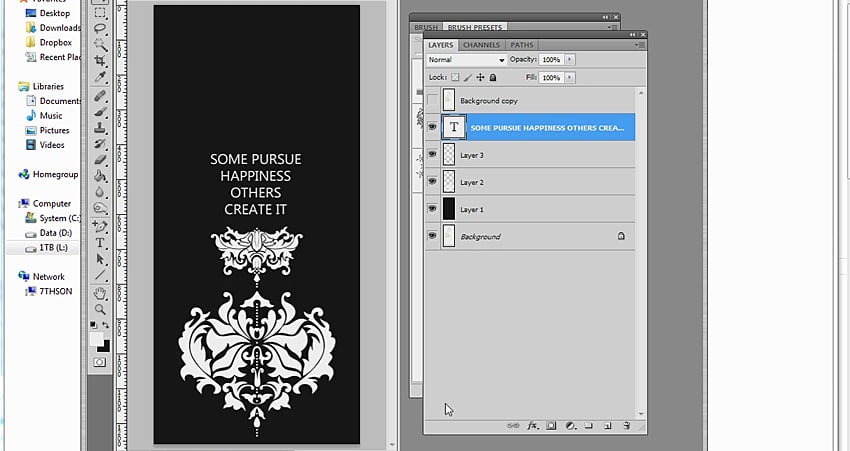Show the Background copy layer
The height and width of the screenshot is (451, 850).
coord(432,100)
